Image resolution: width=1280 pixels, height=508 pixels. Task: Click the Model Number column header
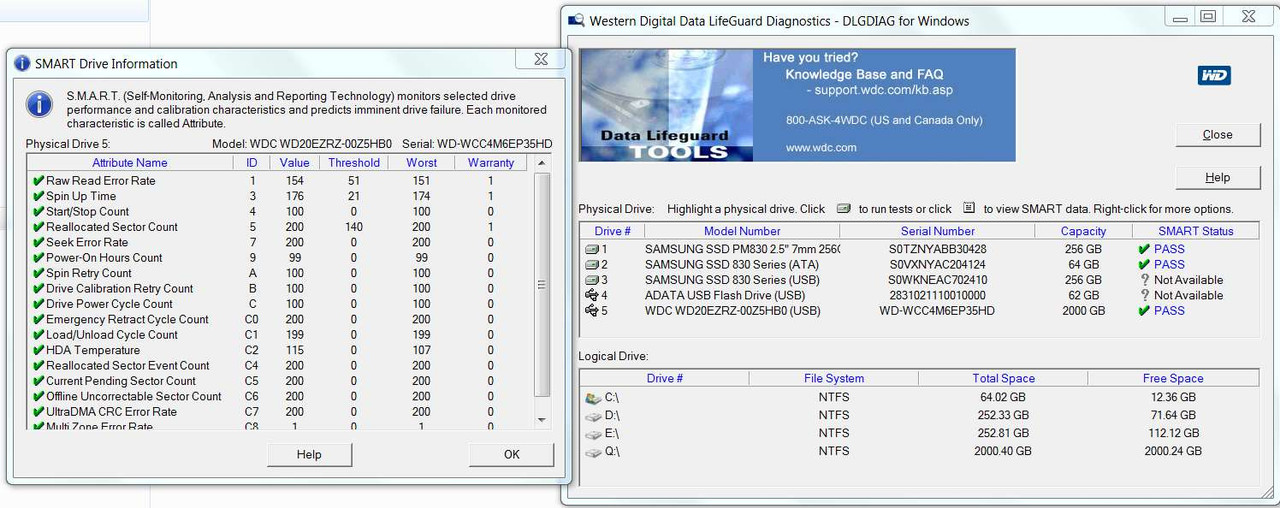pos(742,231)
